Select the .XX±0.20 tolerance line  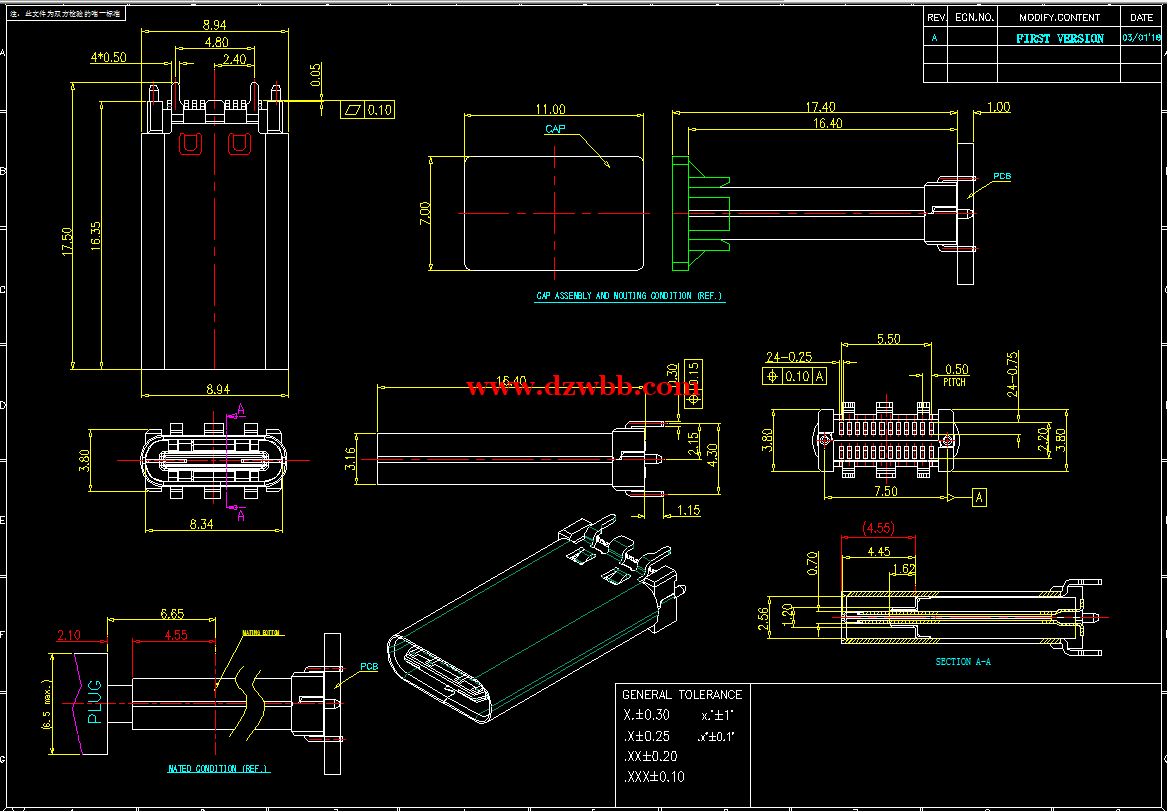pyautogui.click(x=650, y=757)
